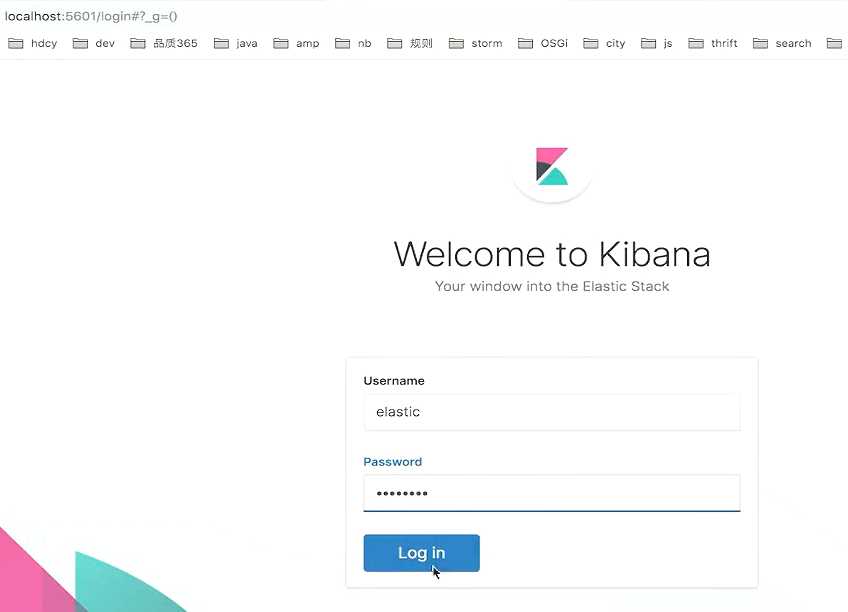Open the dev bookmark folder

[94, 43]
